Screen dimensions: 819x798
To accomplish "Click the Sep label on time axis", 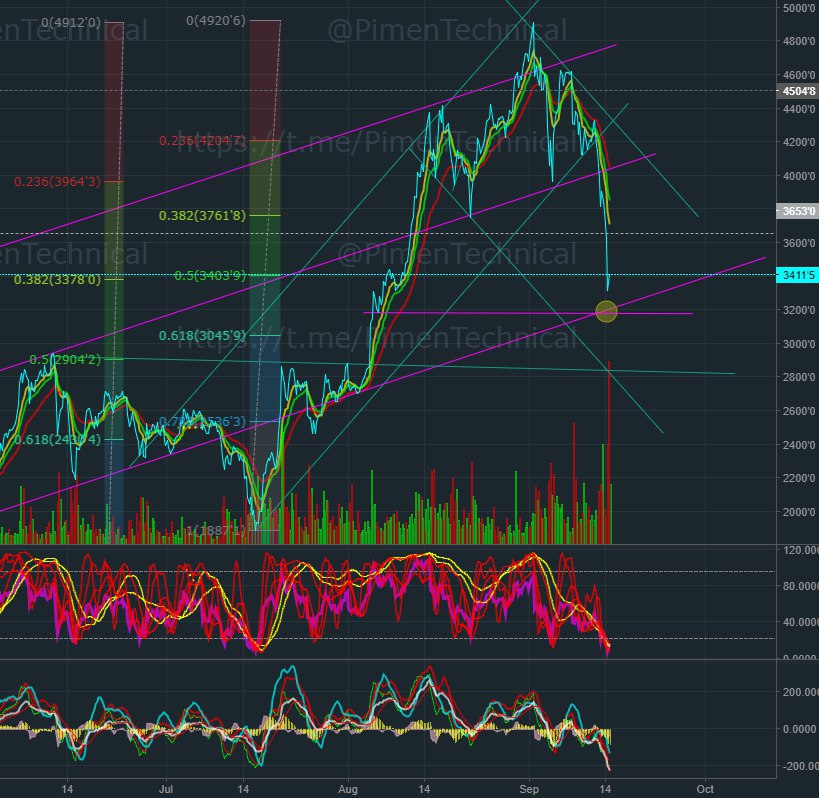I will (x=529, y=789).
